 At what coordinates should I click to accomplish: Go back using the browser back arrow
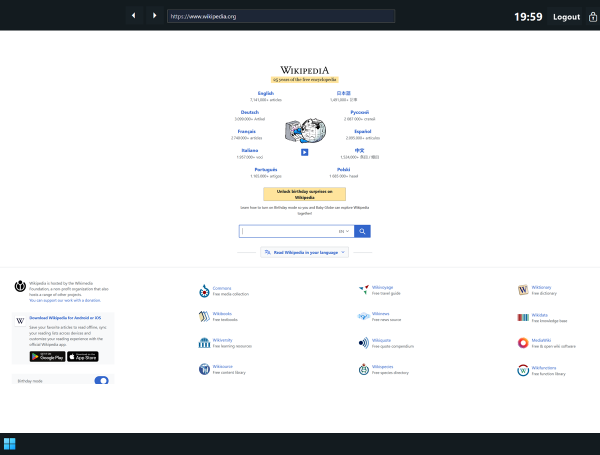pos(133,16)
